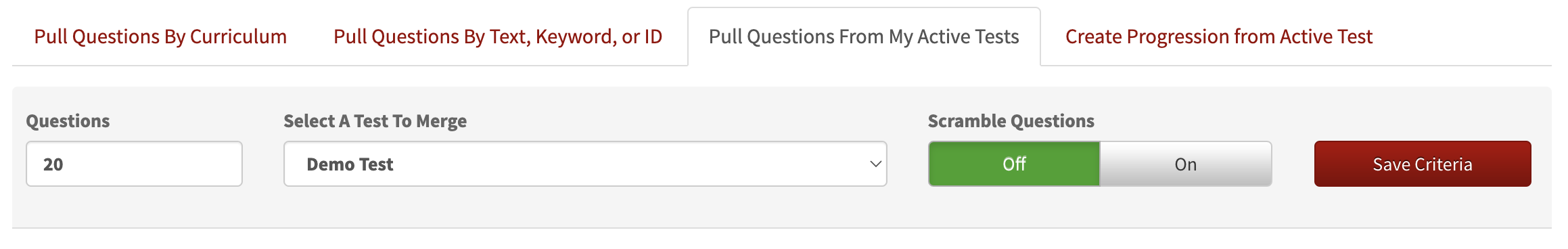Click the Questions label
Screen dimensions: 1568x249
[x=68, y=121]
